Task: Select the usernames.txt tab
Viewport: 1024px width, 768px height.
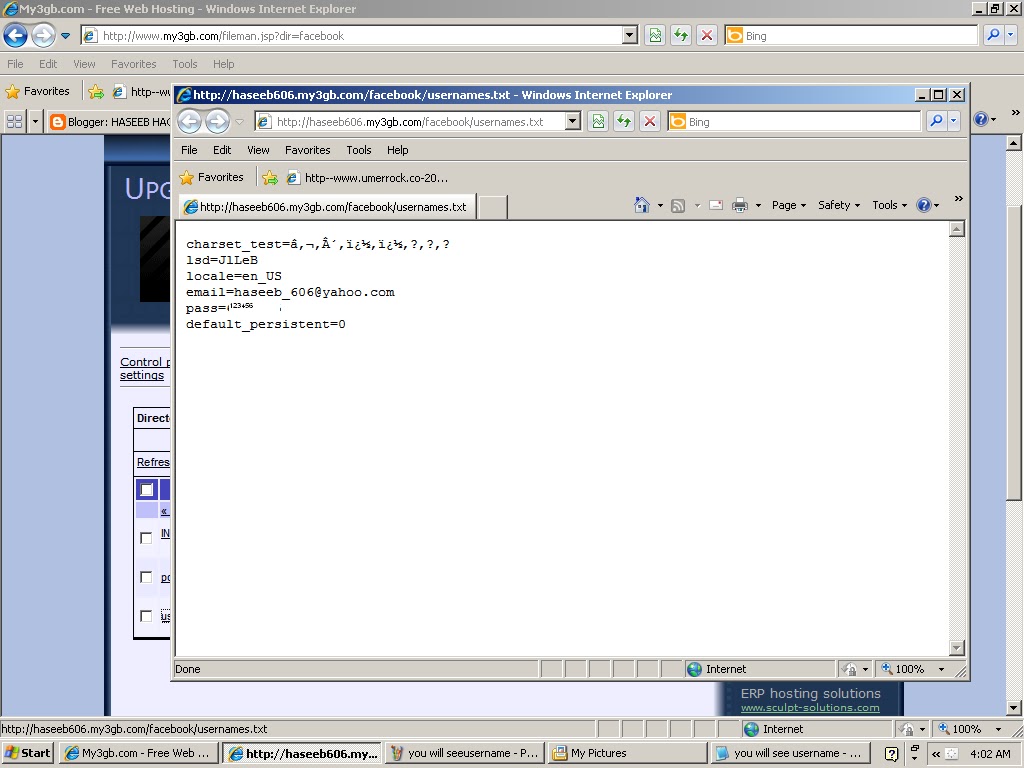Action: click(x=327, y=207)
